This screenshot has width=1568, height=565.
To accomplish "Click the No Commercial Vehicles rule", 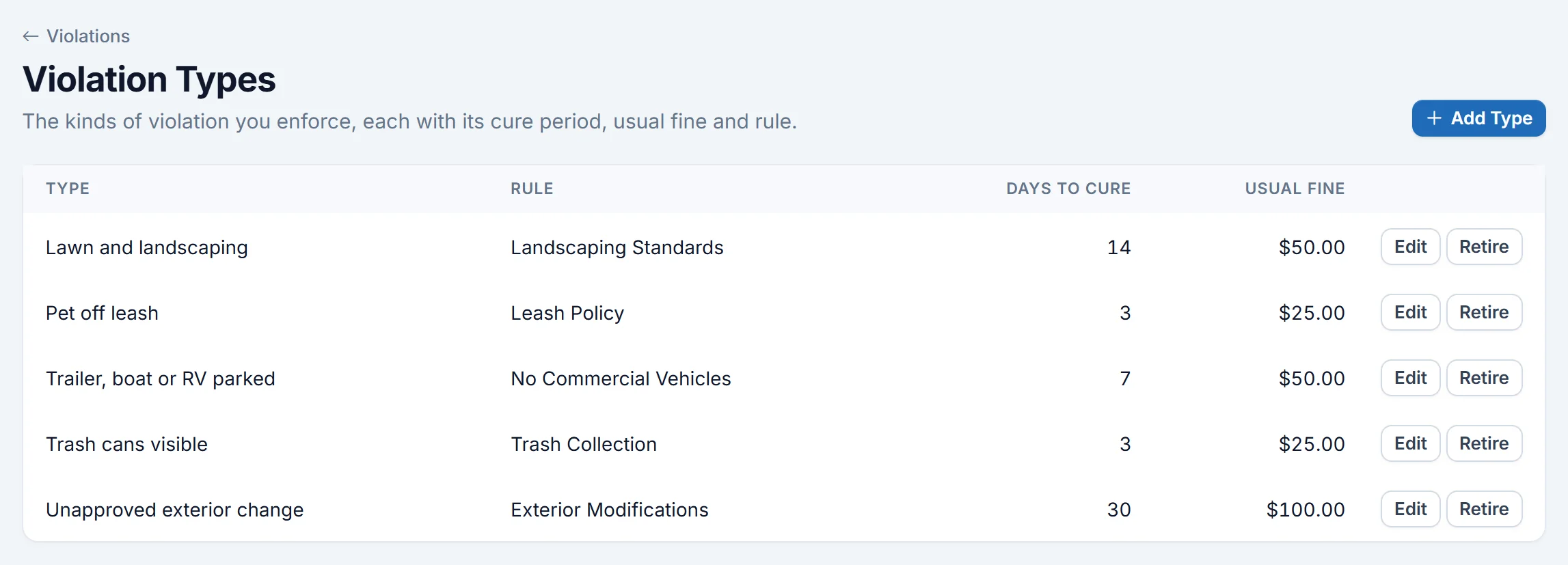I will pyautogui.click(x=621, y=378).
